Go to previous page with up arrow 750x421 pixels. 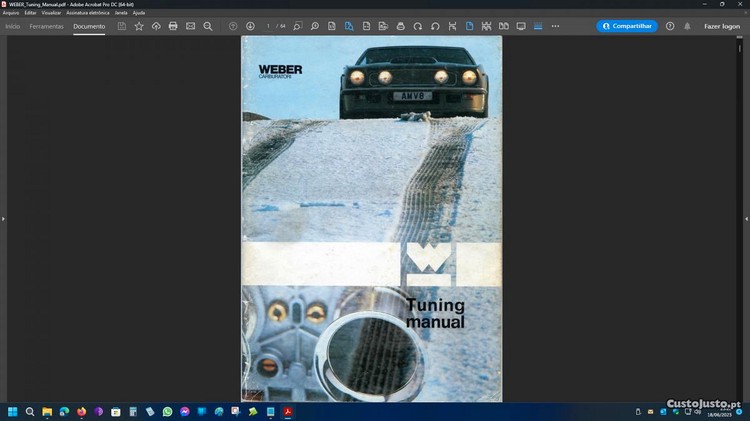233,26
